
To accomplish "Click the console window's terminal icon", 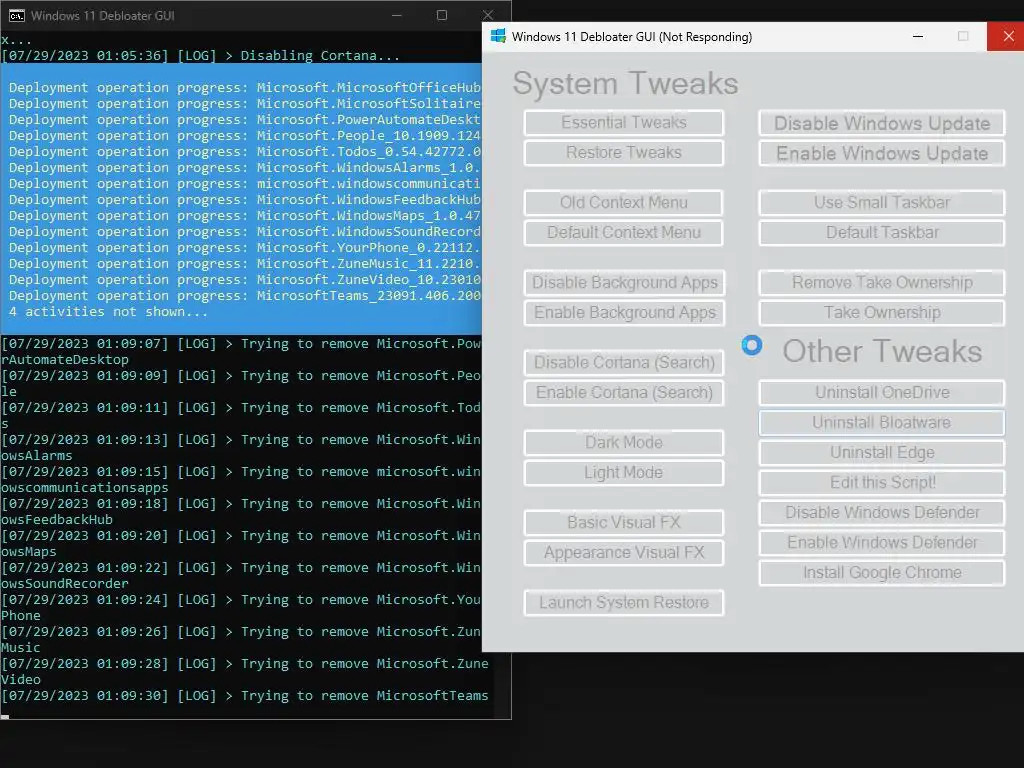I will pyautogui.click(x=17, y=16).
